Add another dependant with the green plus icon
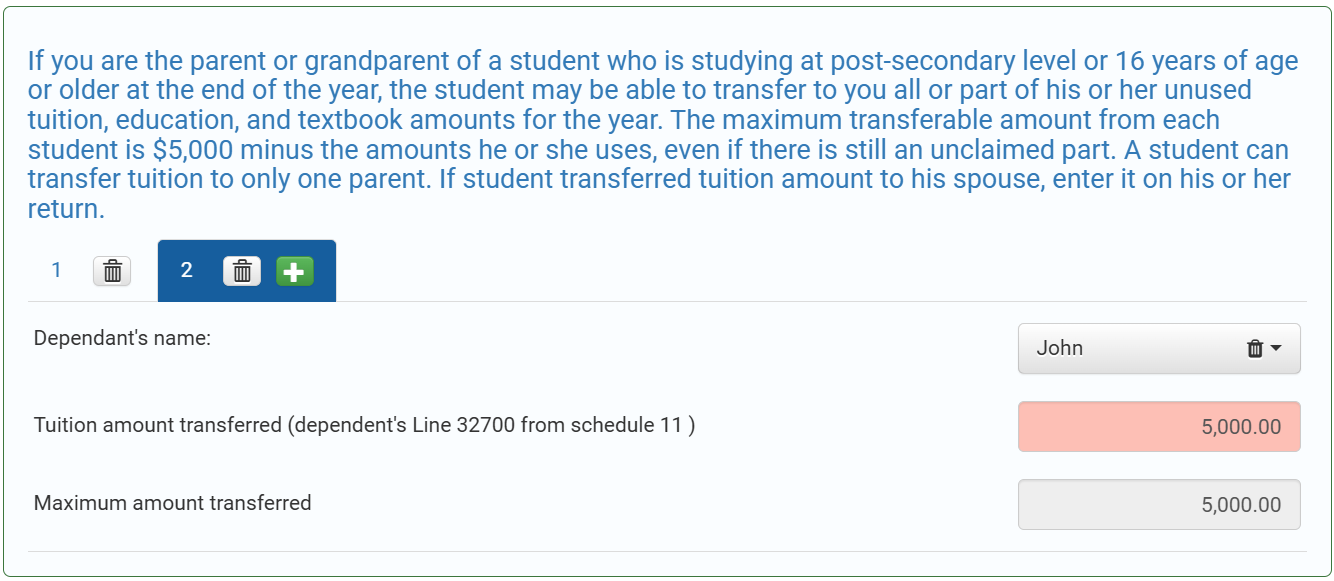This screenshot has width=1334, height=581. point(294,271)
